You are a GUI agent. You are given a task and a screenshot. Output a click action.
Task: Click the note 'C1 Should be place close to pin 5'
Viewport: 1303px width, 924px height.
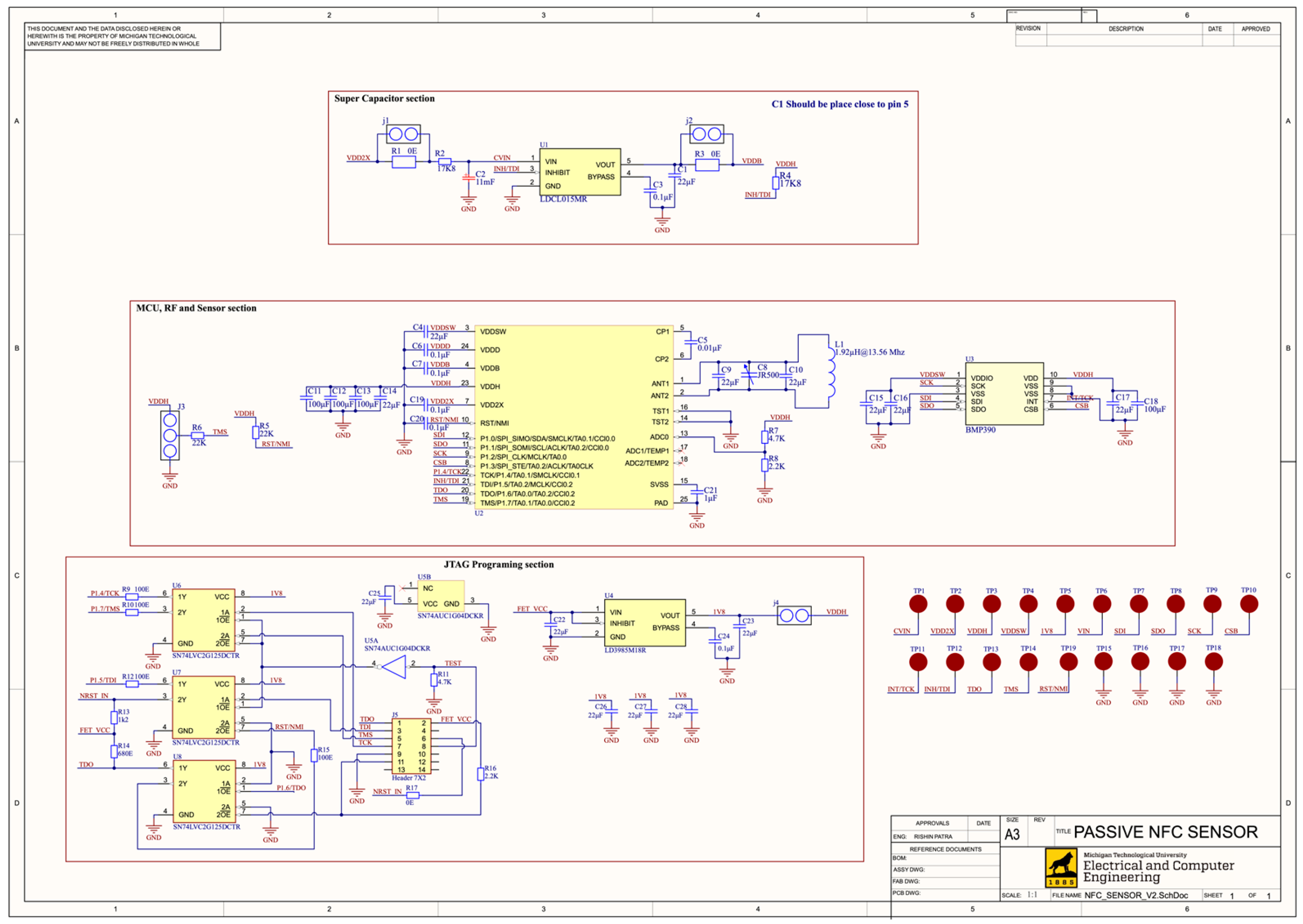[840, 104]
